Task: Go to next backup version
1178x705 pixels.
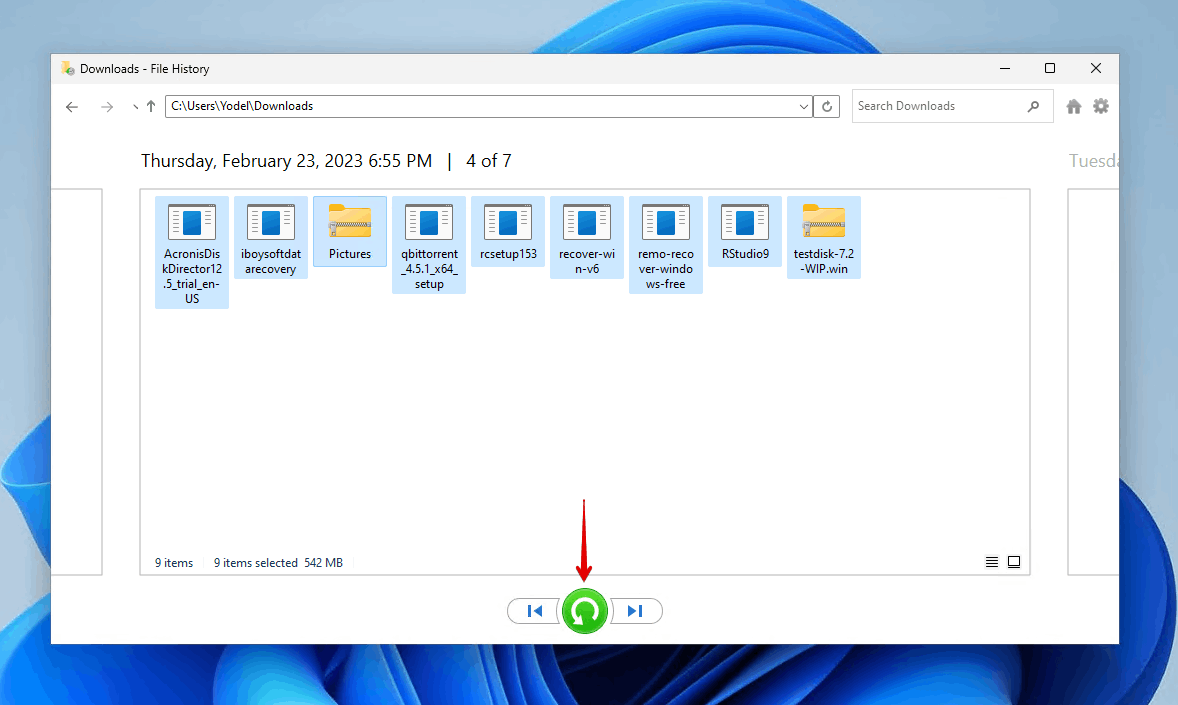Action: pos(636,611)
